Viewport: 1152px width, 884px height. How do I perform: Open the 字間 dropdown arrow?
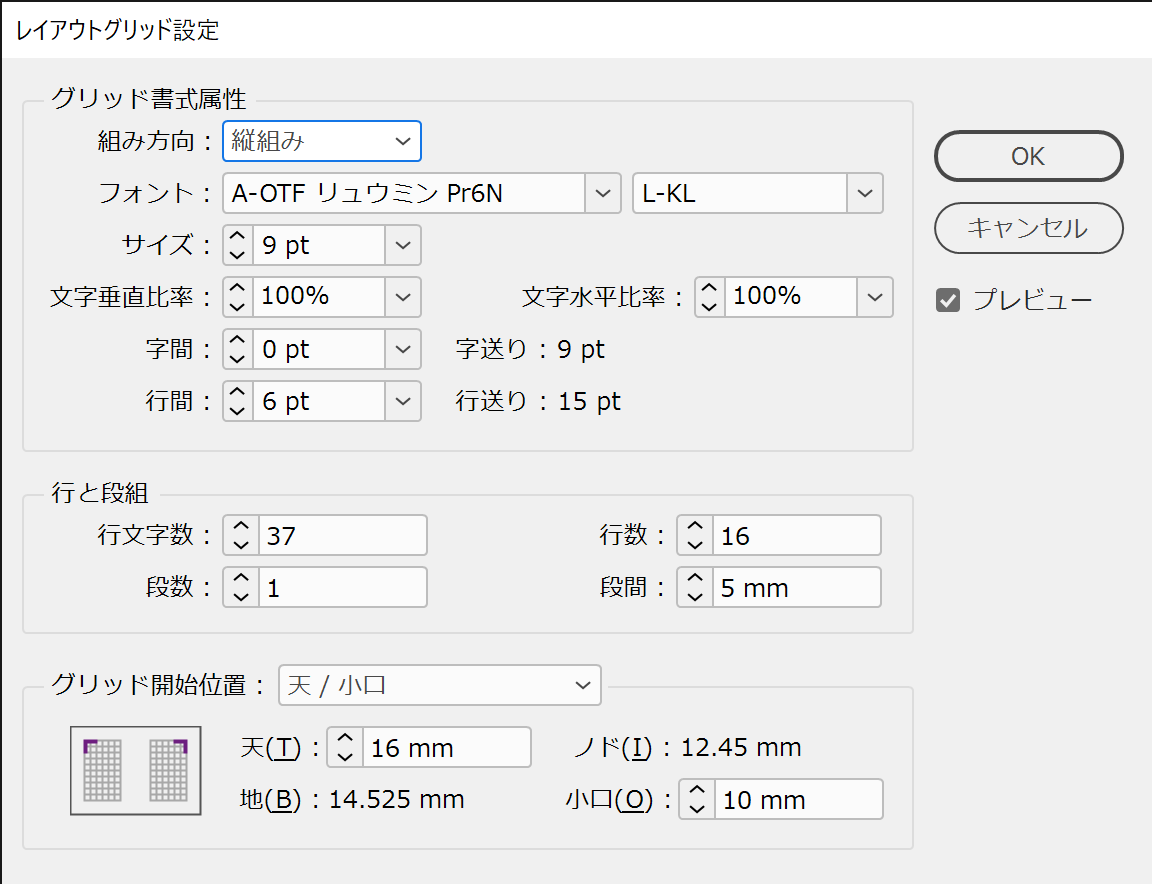tap(403, 349)
